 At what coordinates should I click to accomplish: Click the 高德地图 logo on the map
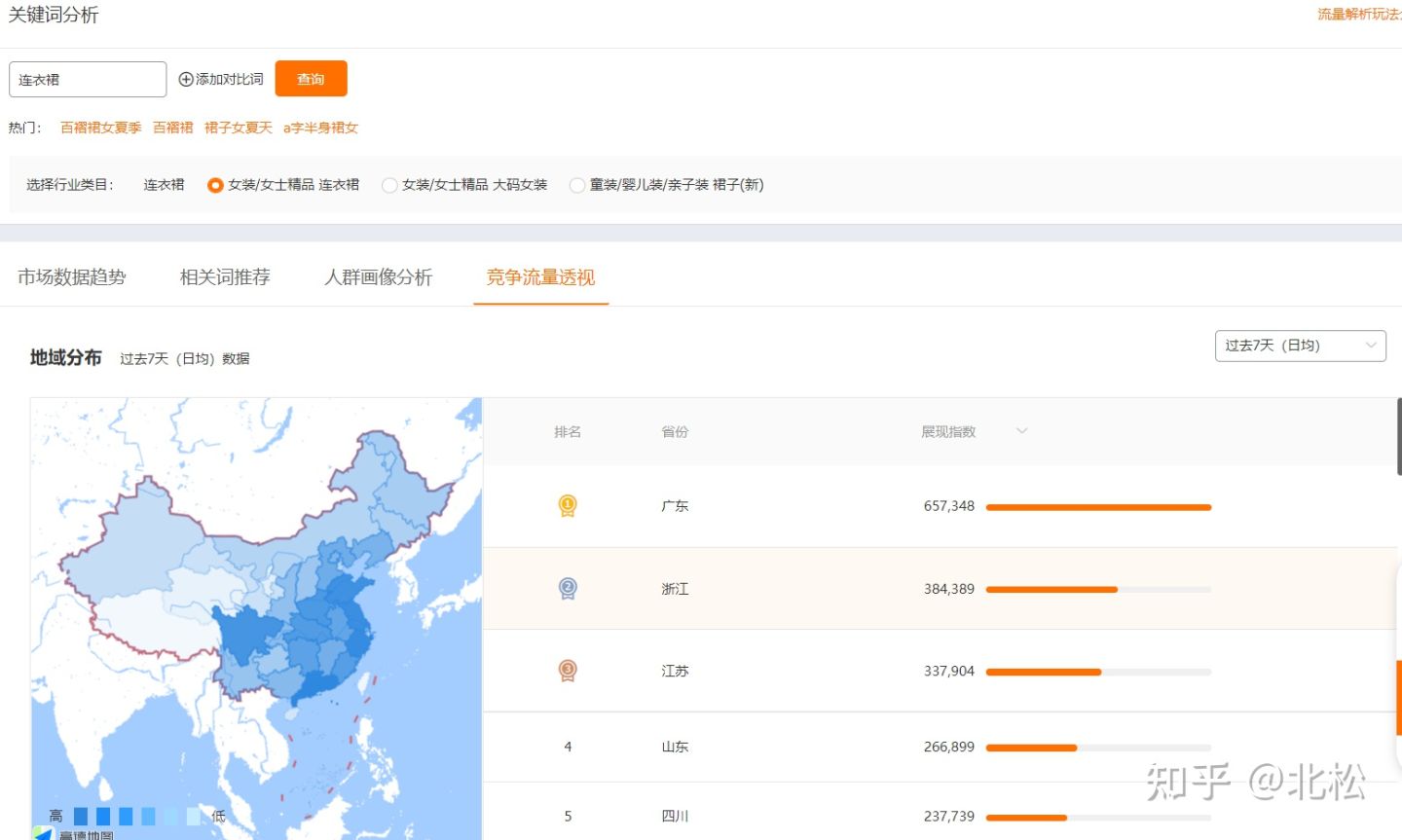[73, 833]
